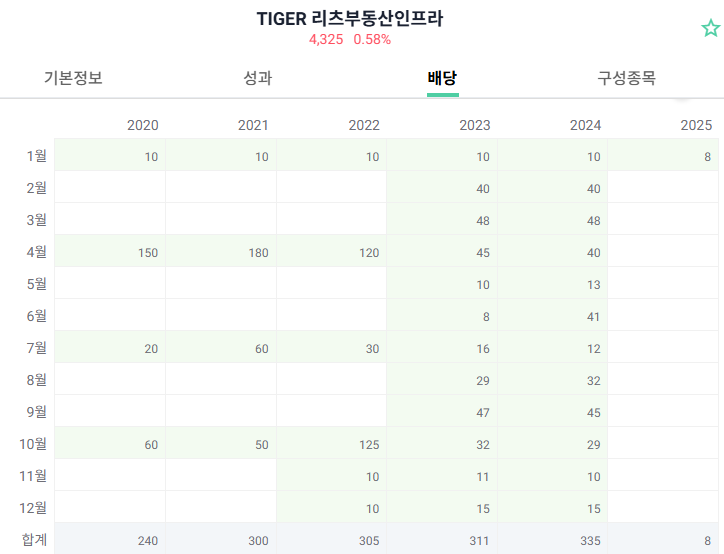This screenshot has width=724, height=554.
Task: Click the total 305 for 2022
Action: pyautogui.click(x=332, y=539)
